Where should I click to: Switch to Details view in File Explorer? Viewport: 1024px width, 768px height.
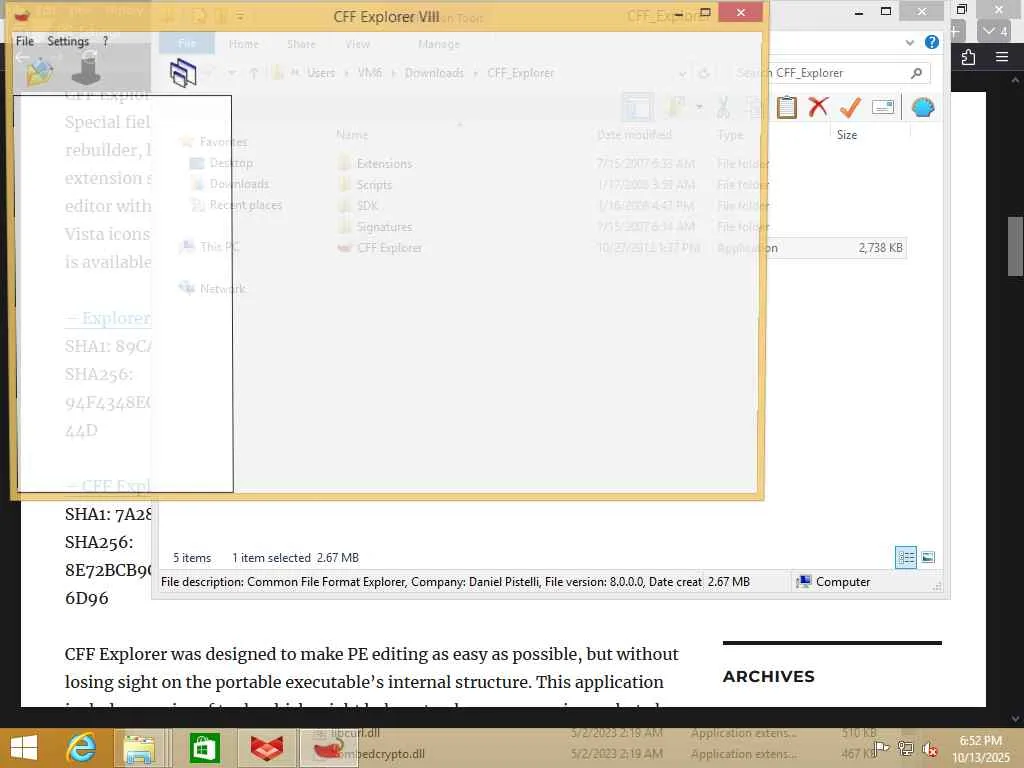coord(906,557)
